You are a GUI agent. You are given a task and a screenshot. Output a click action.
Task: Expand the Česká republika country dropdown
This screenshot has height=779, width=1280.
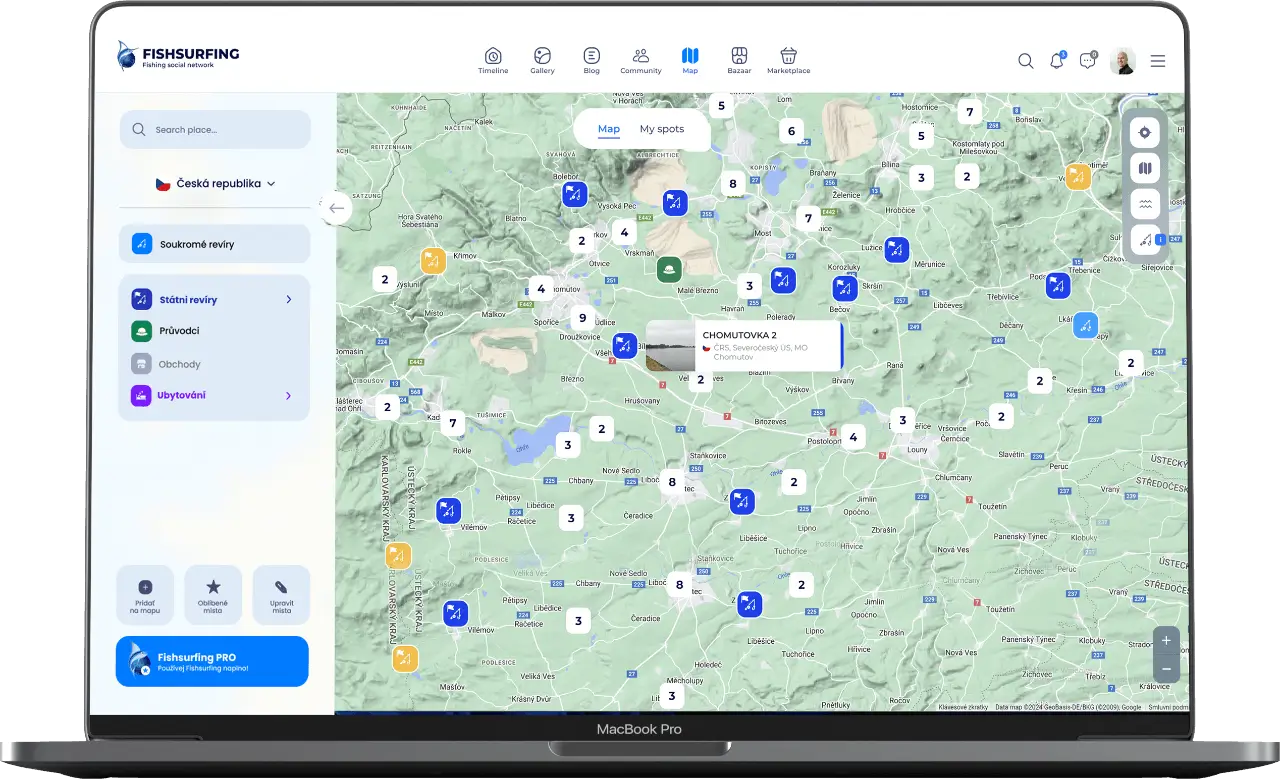(214, 183)
